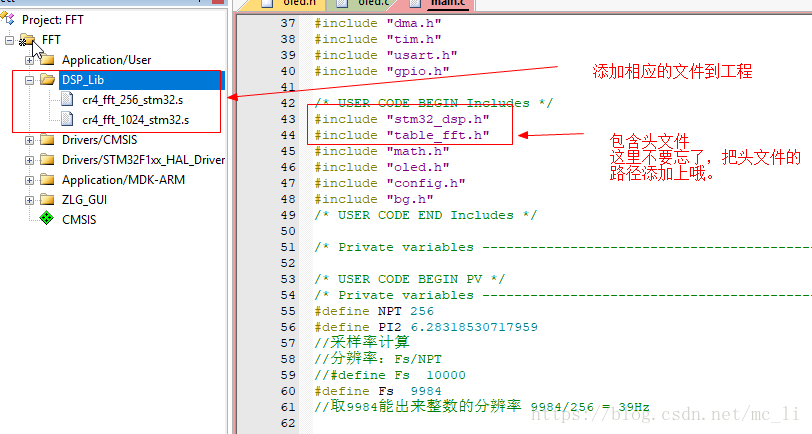Viewport: 812px width, 434px height.
Task: Place cursor on #include "table_fft.h" line
Action: 402,135
